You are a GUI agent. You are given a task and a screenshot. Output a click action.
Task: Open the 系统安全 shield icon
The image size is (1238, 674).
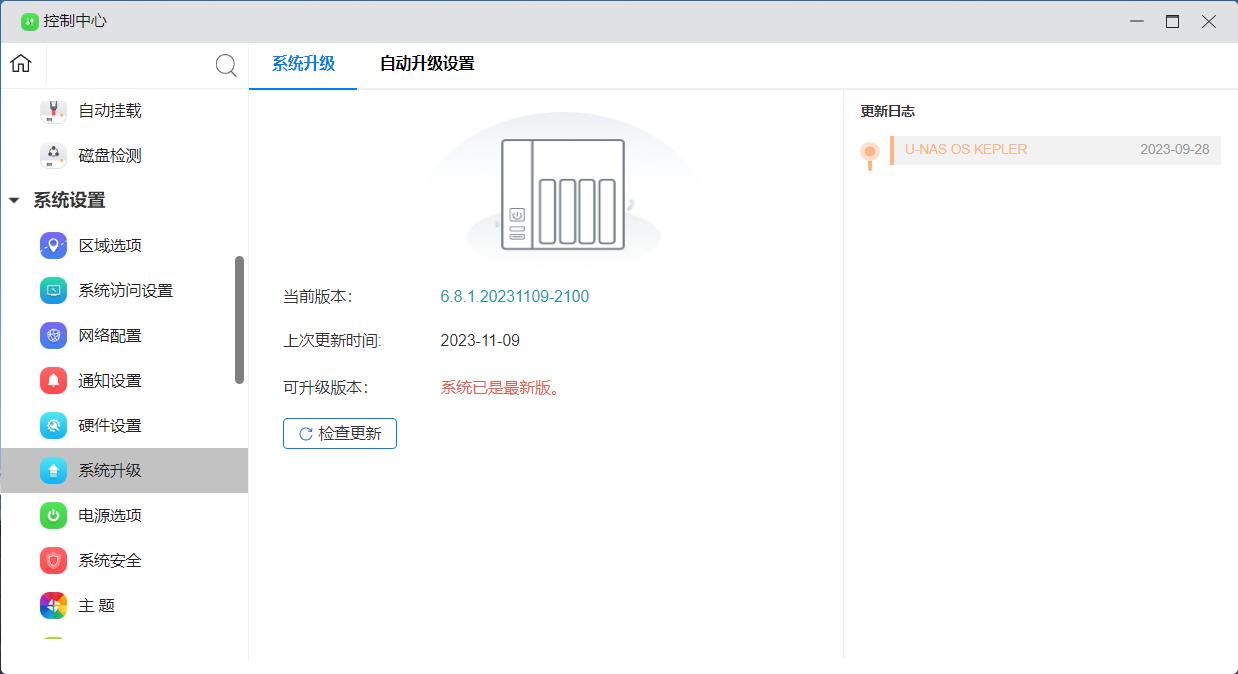(53, 561)
